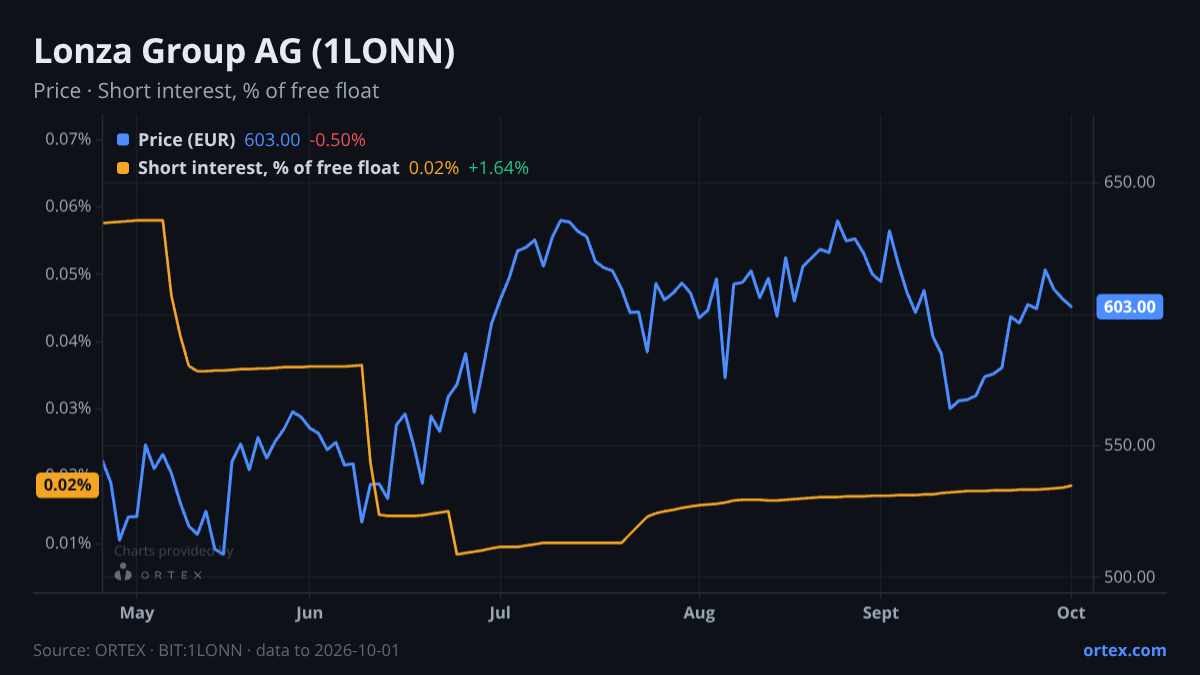This screenshot has height=675, width=1200.
Task: Click the 650.00 right axis label
Action: click(1130, 182)
